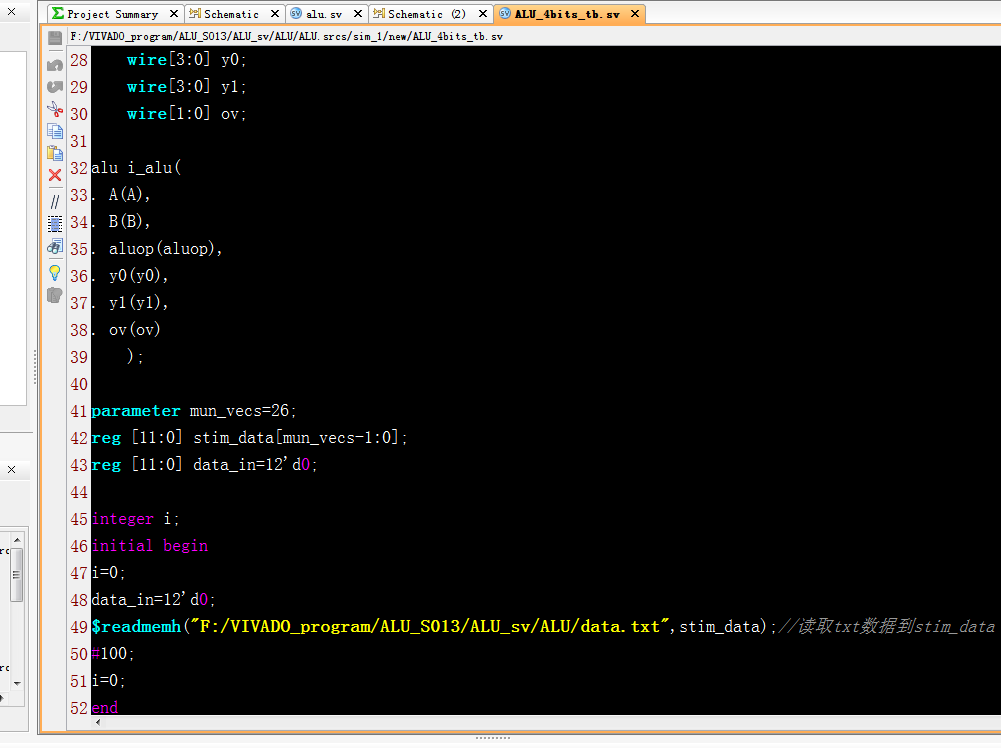Screen dimensions: 1001x748
Task: Close the Project Summary tab
Action: pos(173,14)
